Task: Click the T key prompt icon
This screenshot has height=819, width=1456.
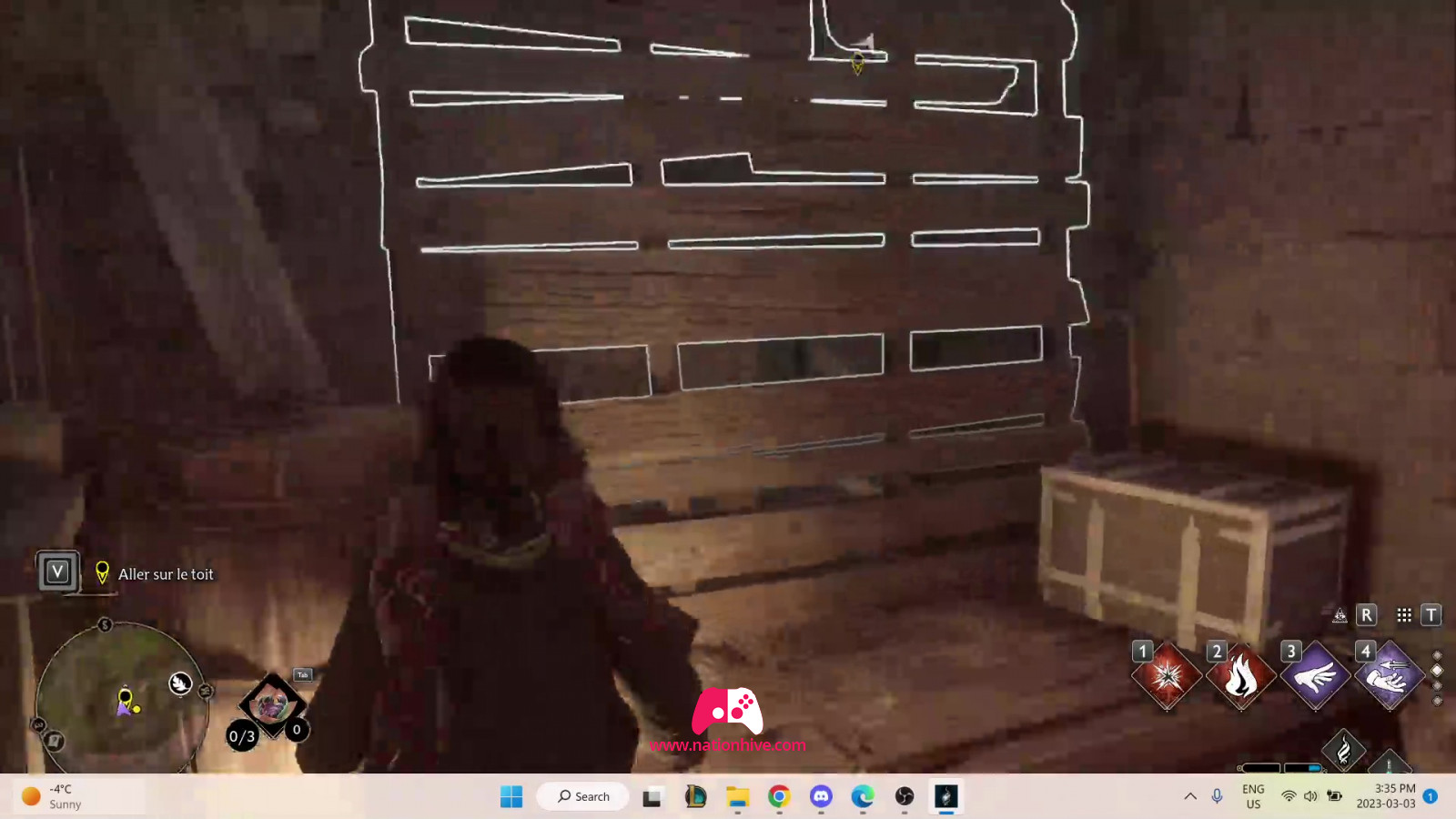Action: (x=1431, y=615)
